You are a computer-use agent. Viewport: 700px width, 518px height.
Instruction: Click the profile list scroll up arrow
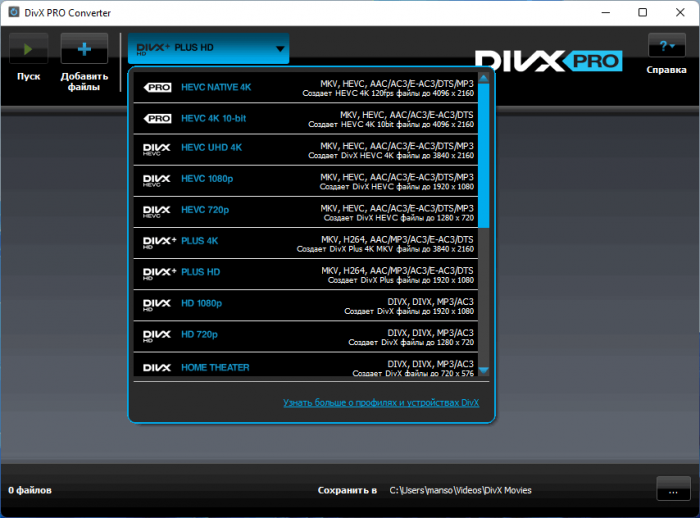[x=483, y=79]
